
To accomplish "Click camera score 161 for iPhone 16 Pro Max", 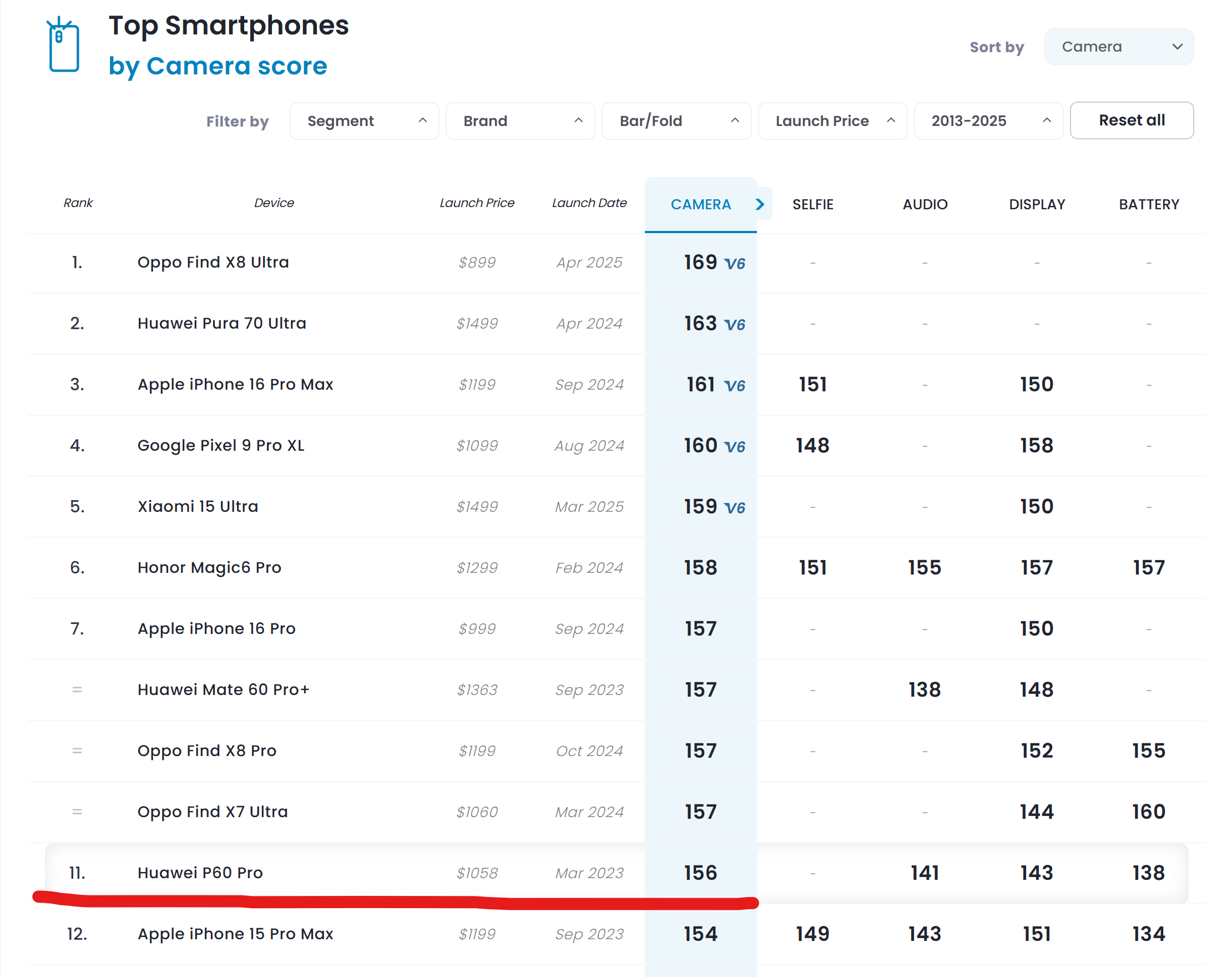I will tap(700, 385).
